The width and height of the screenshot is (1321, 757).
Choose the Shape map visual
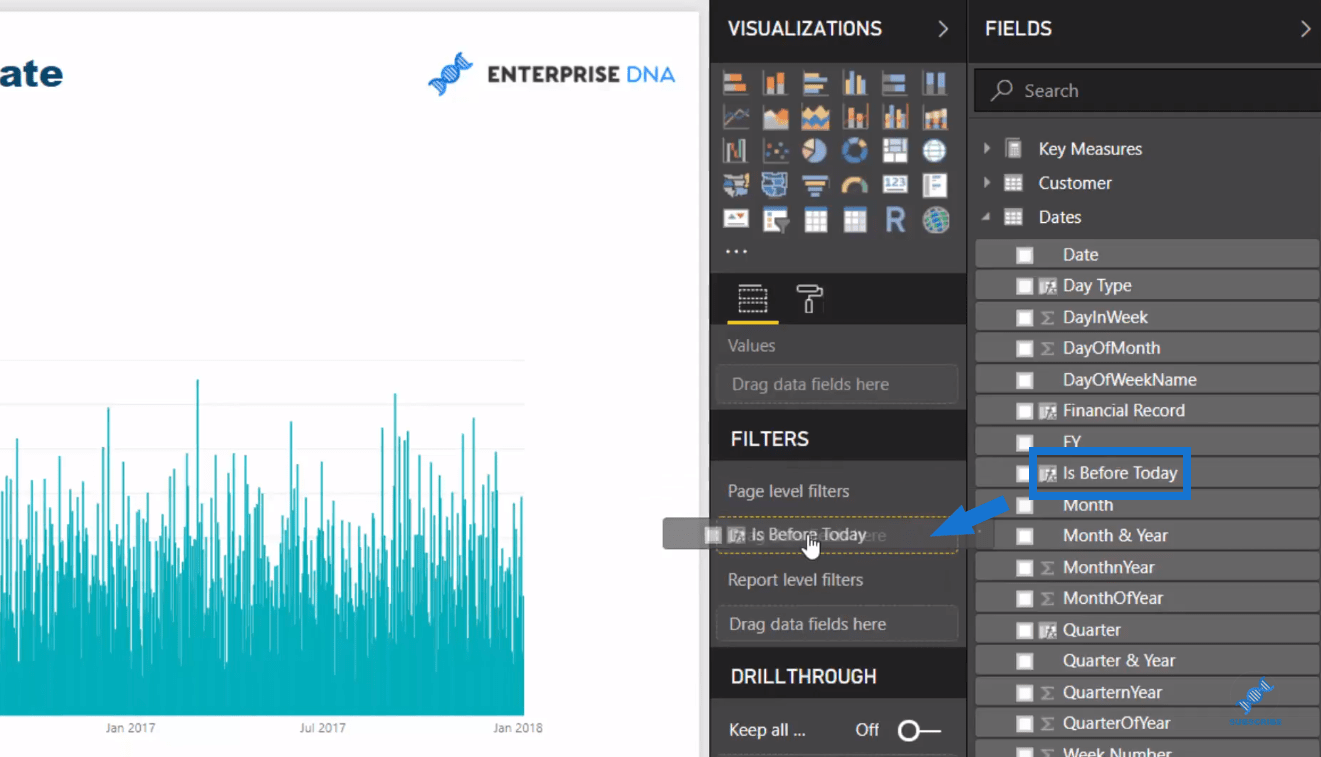pos(775,185)
